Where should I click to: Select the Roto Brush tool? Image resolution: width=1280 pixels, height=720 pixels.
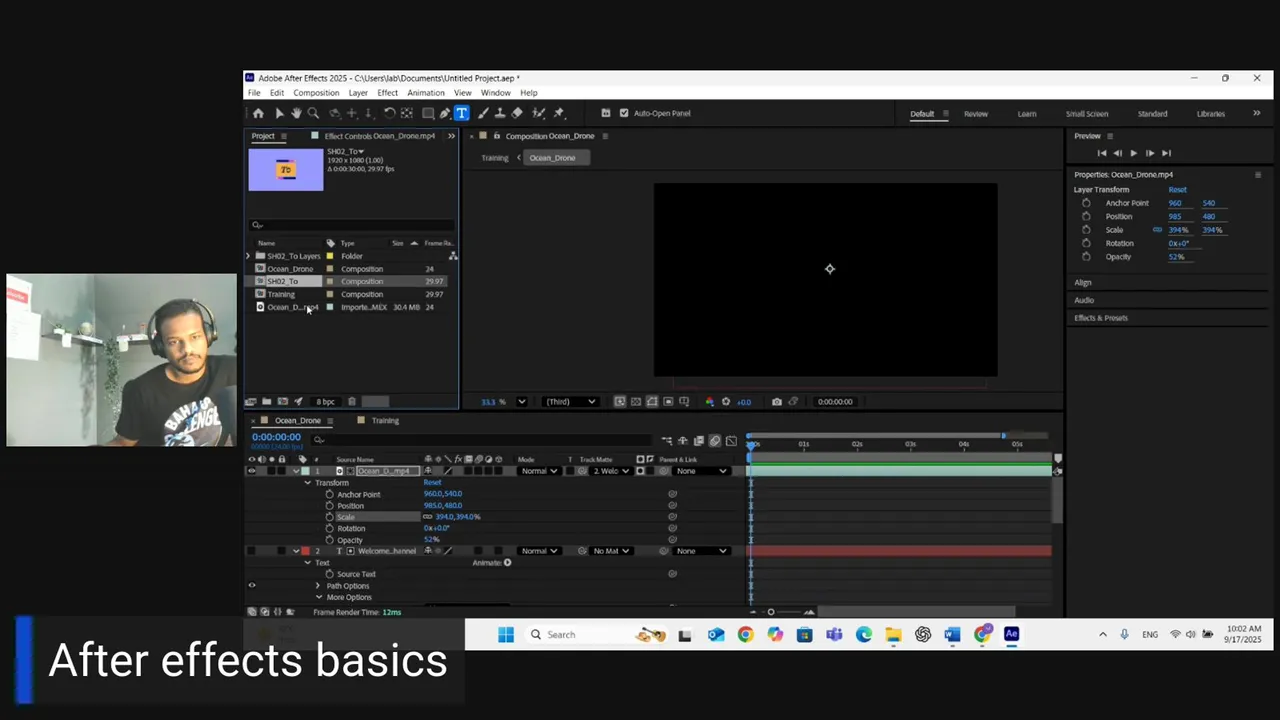(x=538, y=113)
